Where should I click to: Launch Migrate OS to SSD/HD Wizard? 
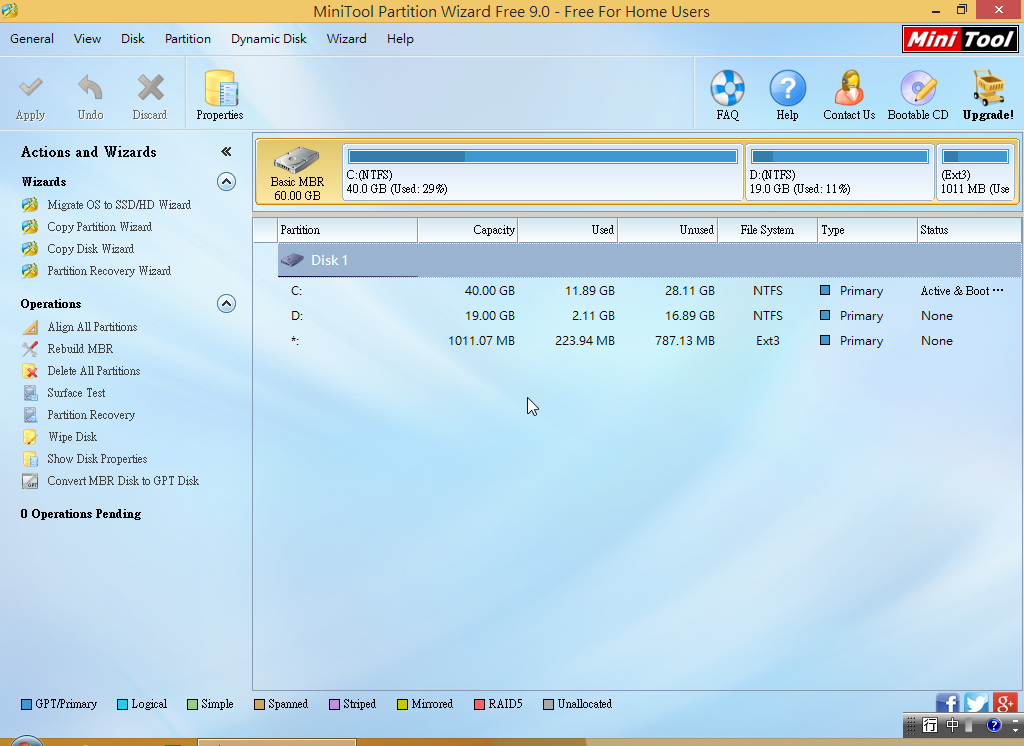pyautogui.click(x=118, y=205)
